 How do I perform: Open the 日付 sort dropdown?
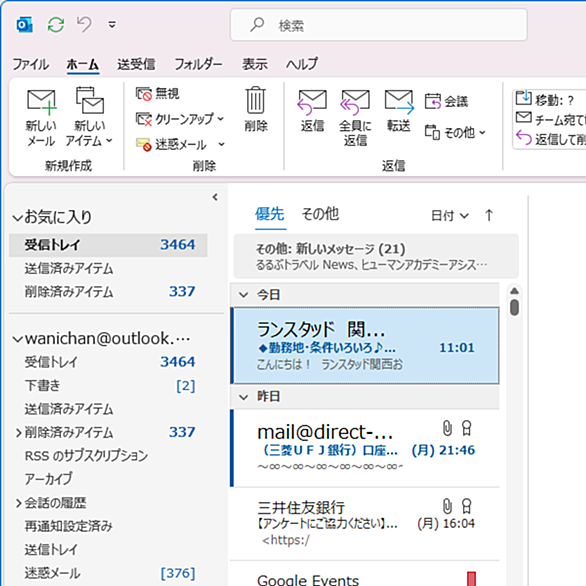[x=450, y=216]
